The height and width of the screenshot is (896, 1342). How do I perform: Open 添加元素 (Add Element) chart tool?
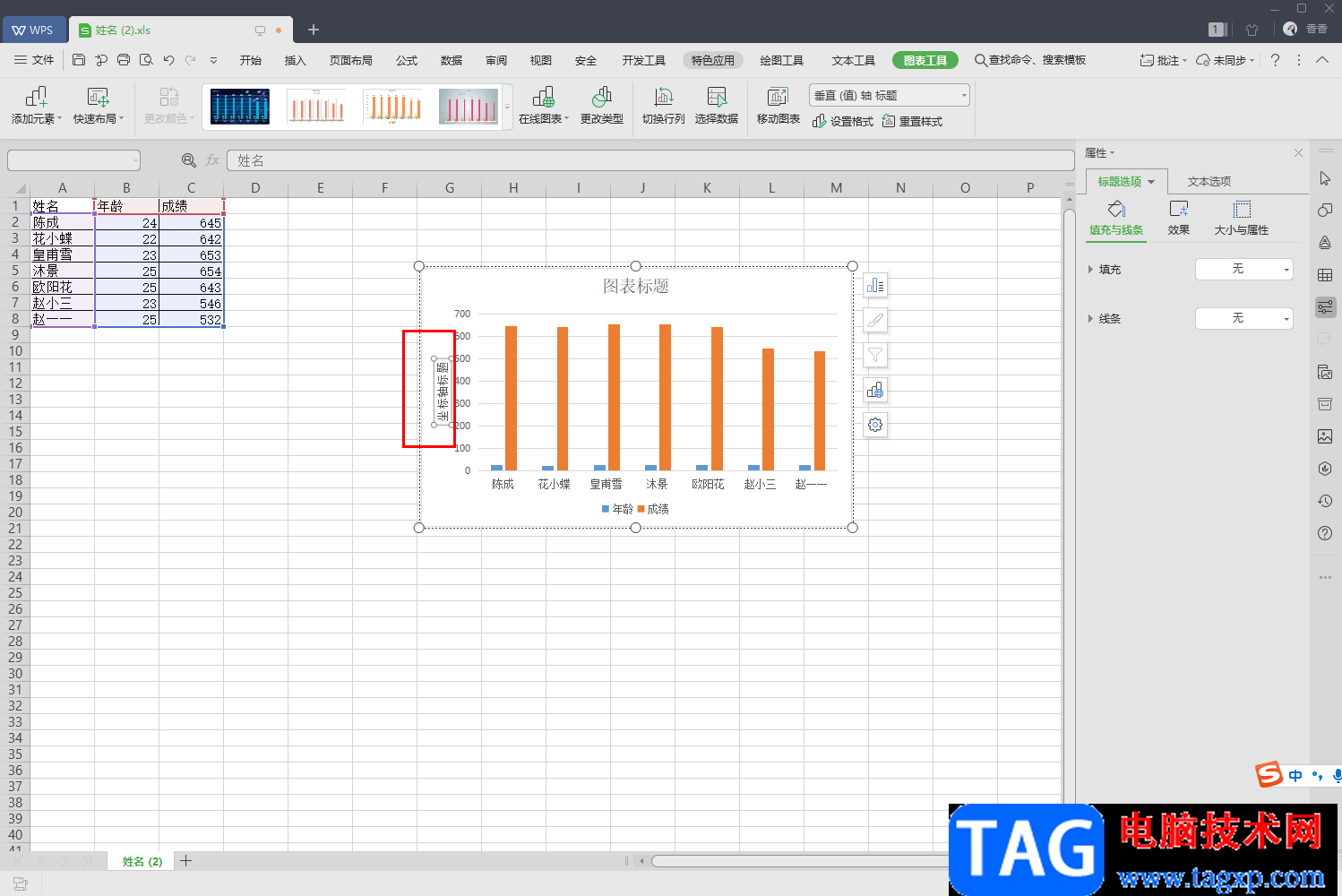(37, 106)
